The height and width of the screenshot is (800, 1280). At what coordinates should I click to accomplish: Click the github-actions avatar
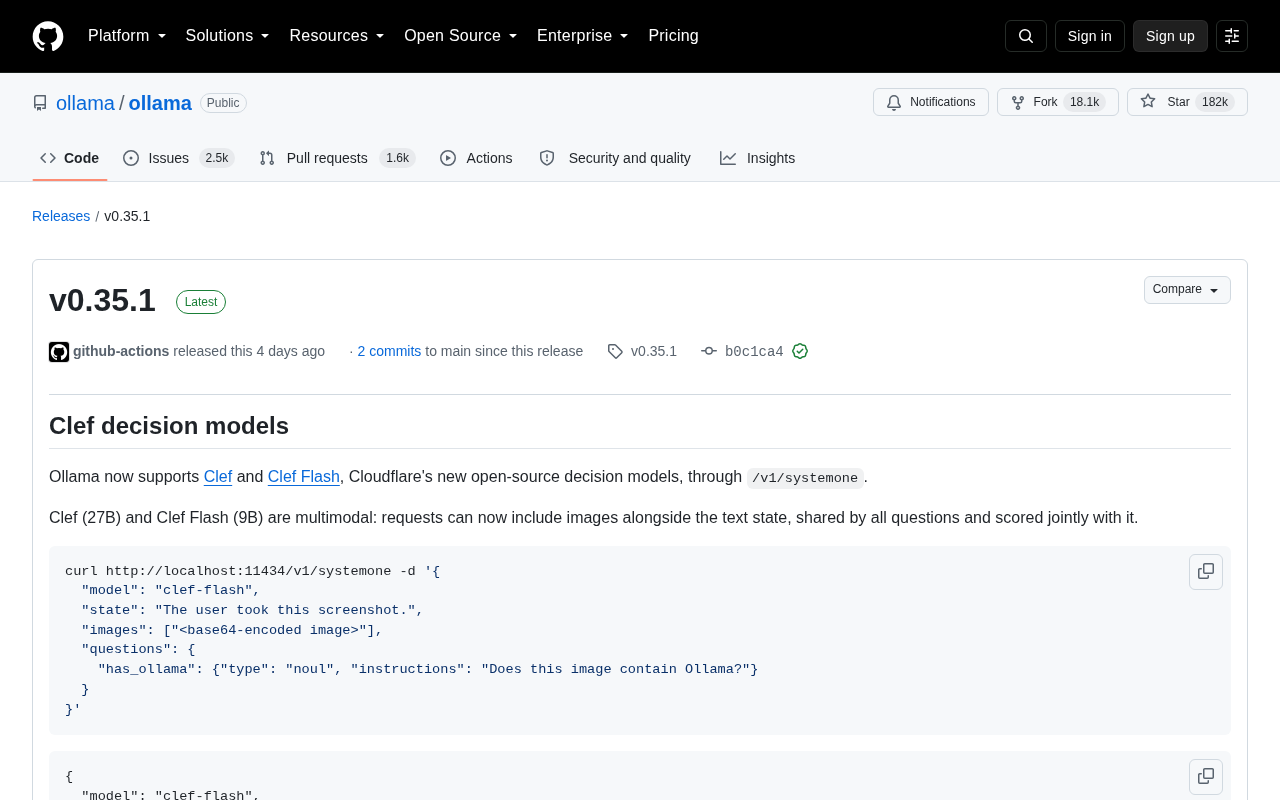point(59,352)
